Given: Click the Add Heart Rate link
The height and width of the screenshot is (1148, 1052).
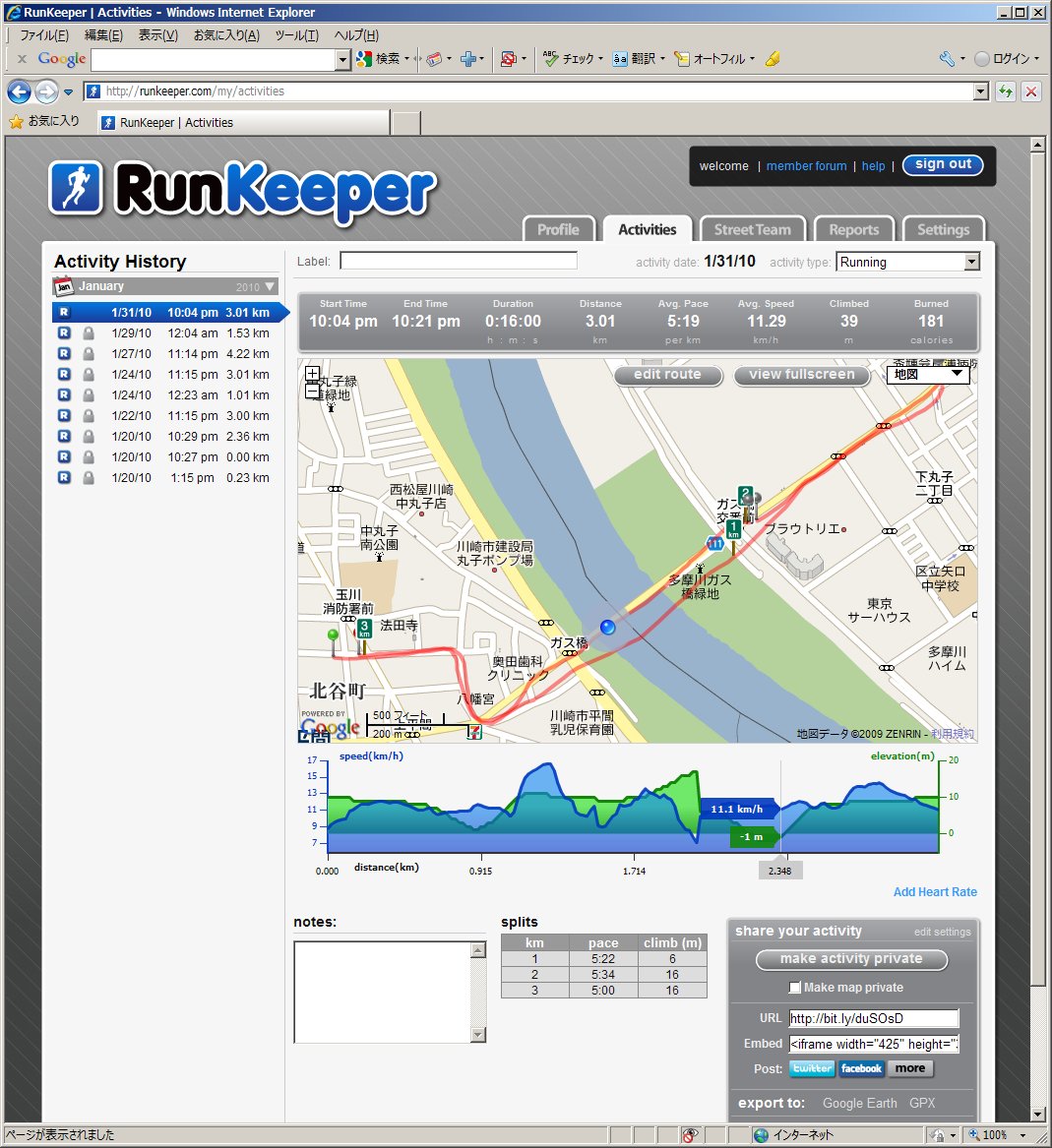Looking at the screenshot, I should (x=935, y=892).
